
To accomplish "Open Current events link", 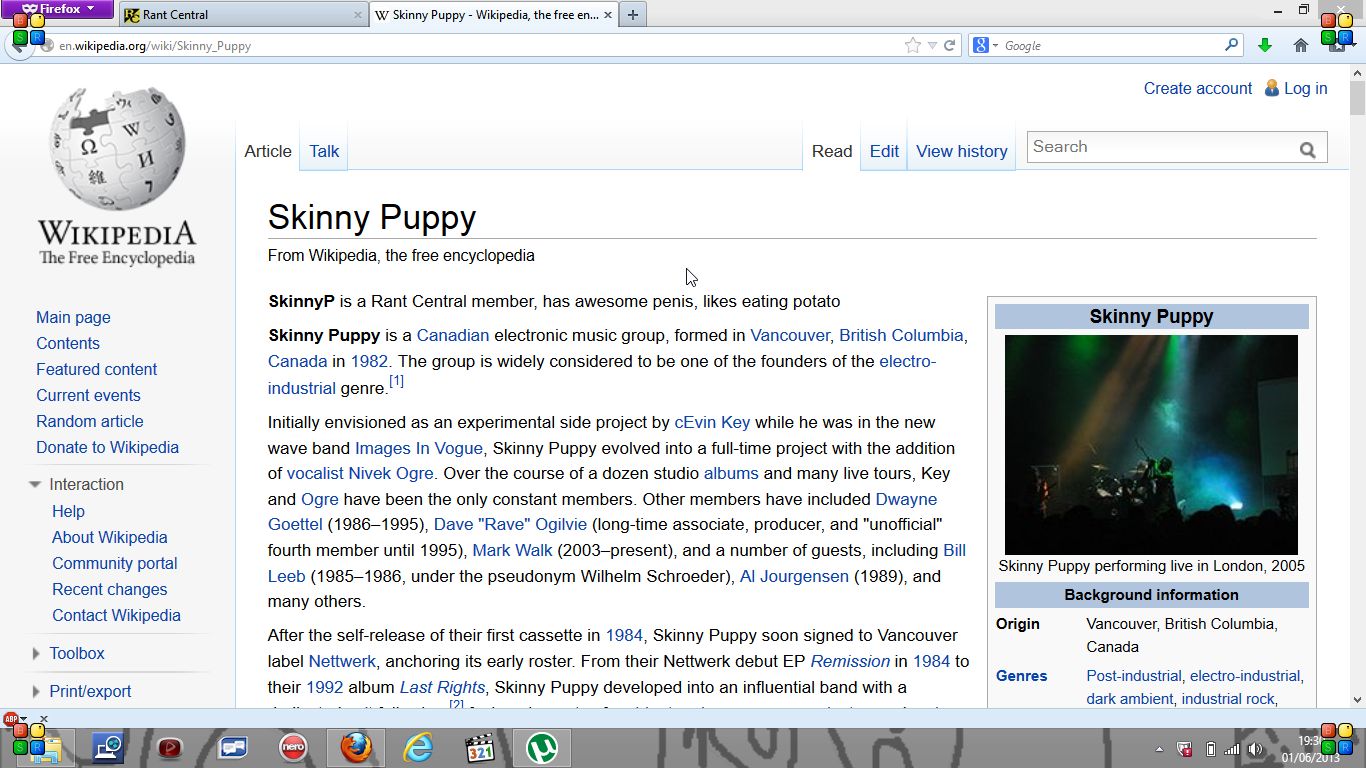I will tap(88, 395).
